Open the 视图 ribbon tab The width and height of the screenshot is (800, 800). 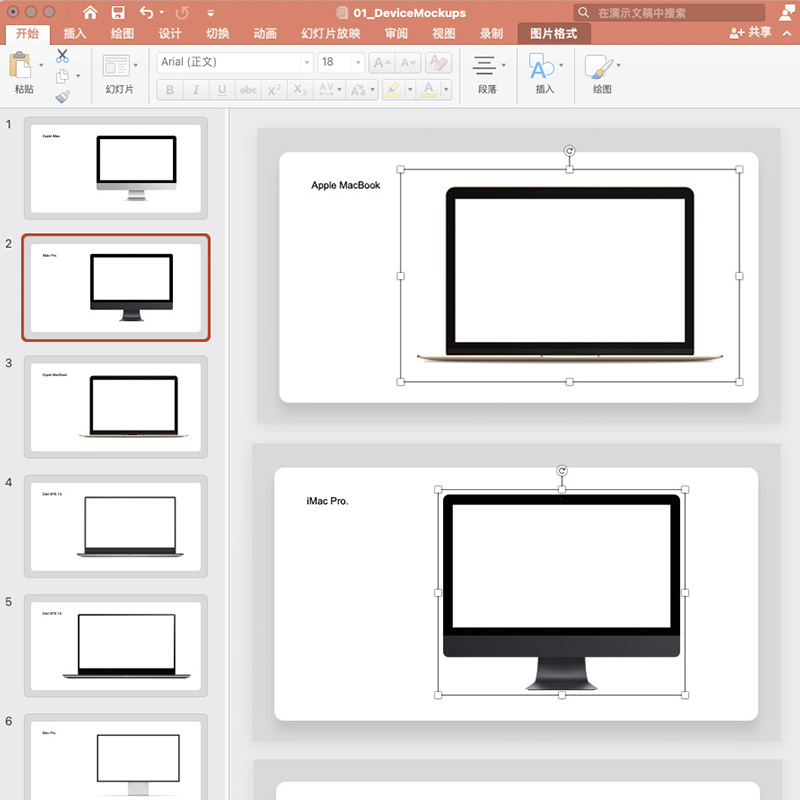443,34
